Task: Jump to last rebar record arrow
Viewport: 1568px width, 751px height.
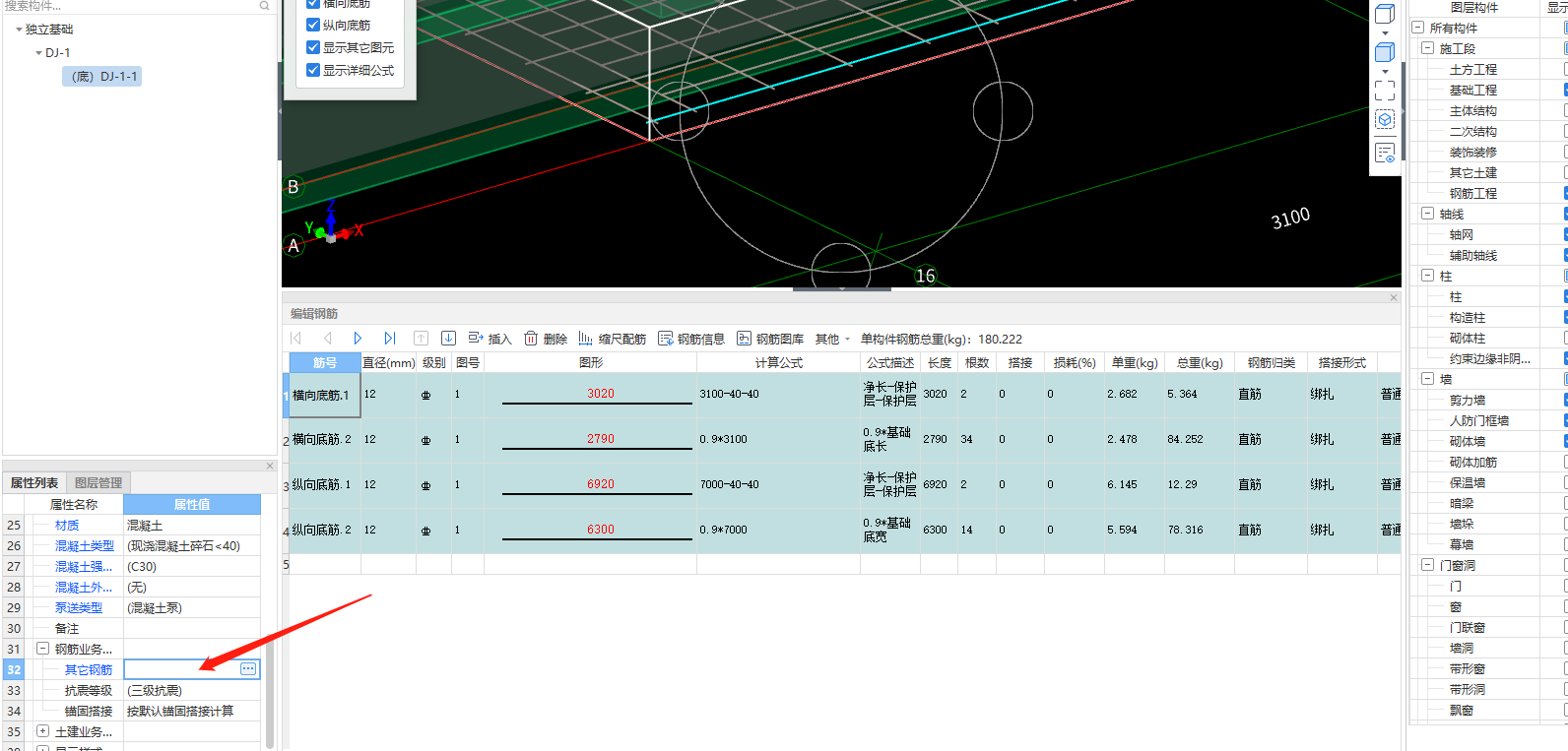Action: coord(389,339)
